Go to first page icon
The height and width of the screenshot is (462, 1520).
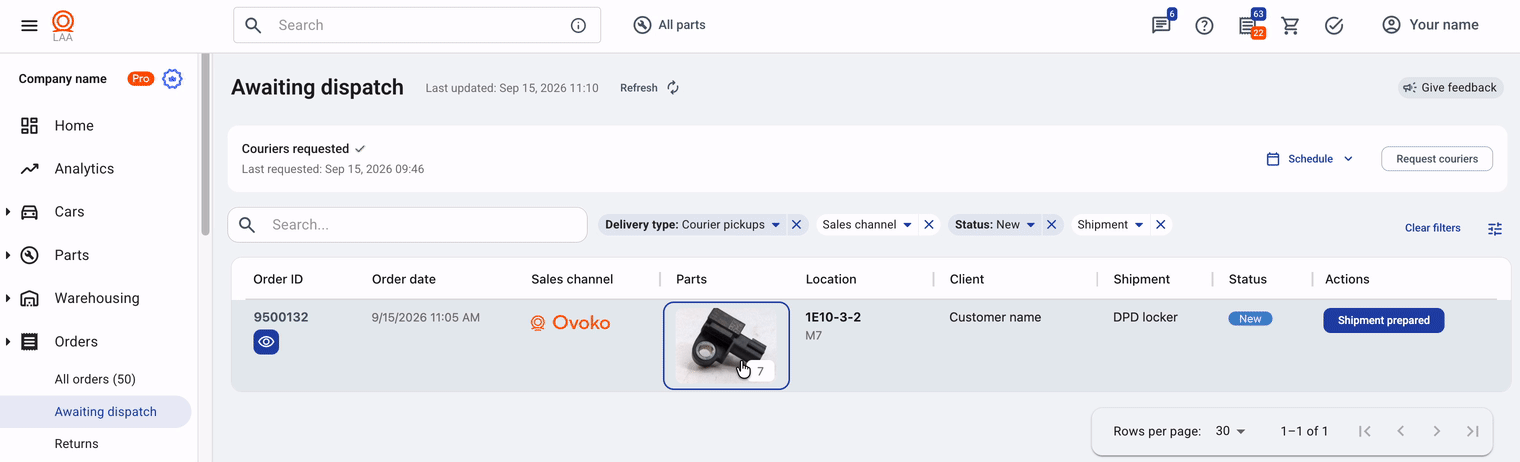pyautogui.click(x=1364, y=431)
